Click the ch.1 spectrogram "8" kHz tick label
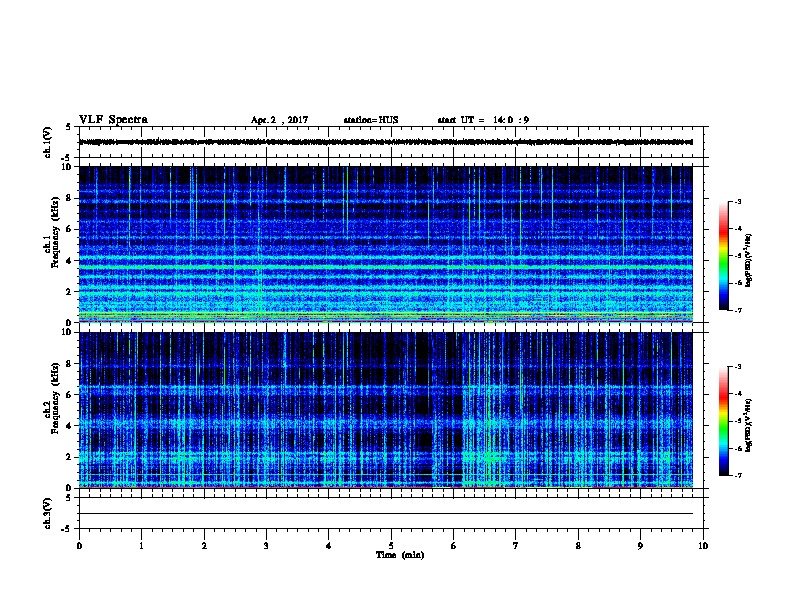Screen dimensions: 792x612 [x=69, y=198]
